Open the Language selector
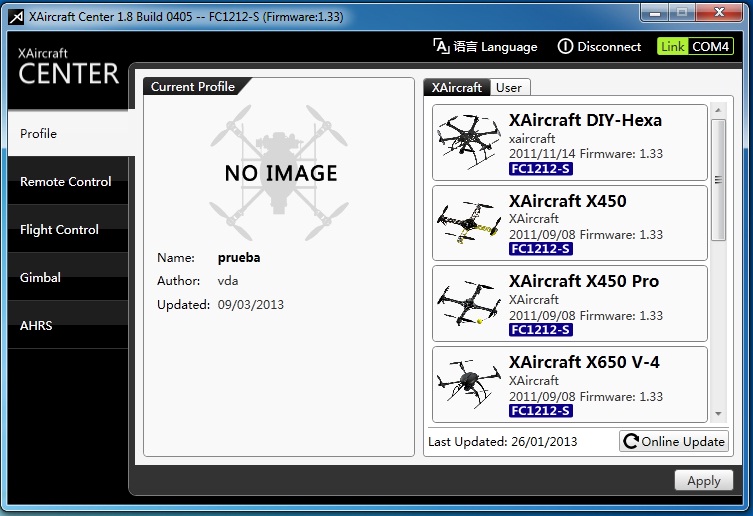 [485, 47]
